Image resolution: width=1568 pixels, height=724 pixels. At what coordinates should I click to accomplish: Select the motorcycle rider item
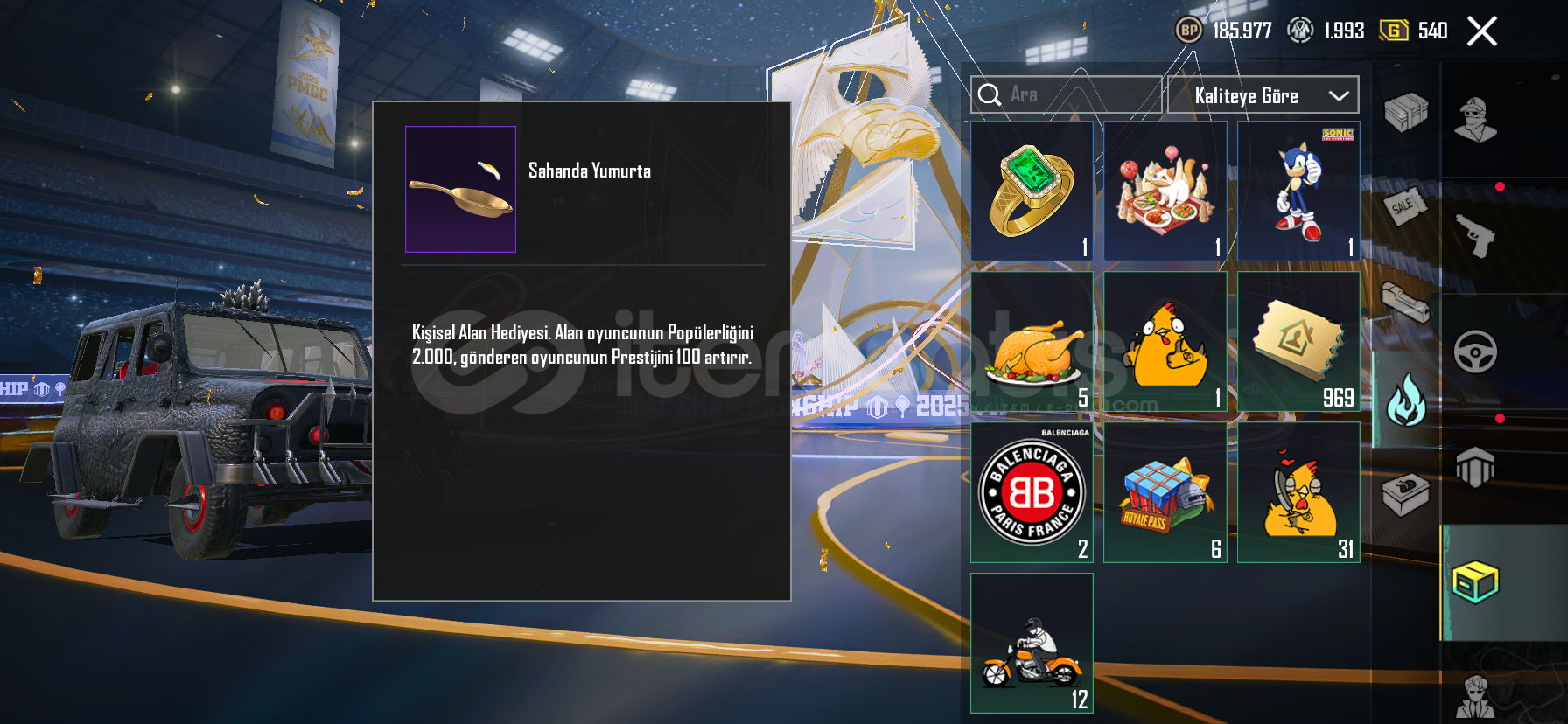pyautogui.click(x=1032, y=644)
